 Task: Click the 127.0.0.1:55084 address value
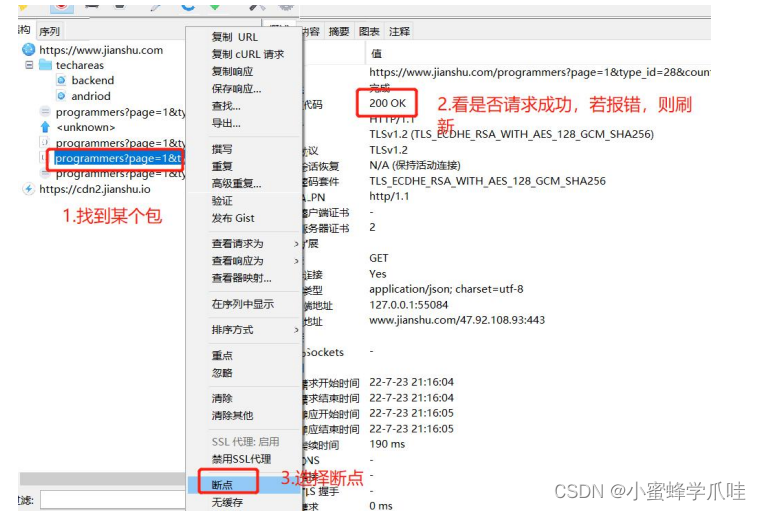tap(409, 305)
